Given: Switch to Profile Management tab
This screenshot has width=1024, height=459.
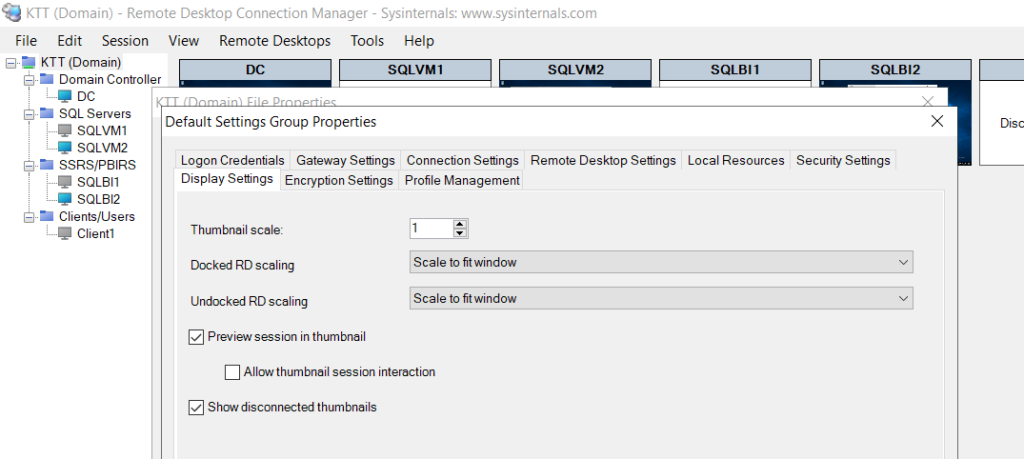Looking at the screenshot, I should (462, 180).
